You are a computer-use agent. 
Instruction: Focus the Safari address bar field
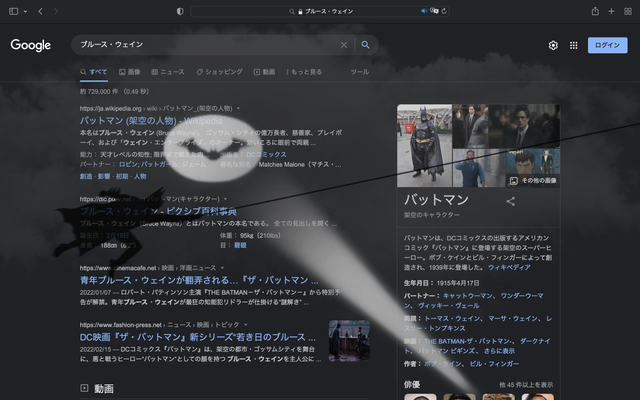point(320,11)
